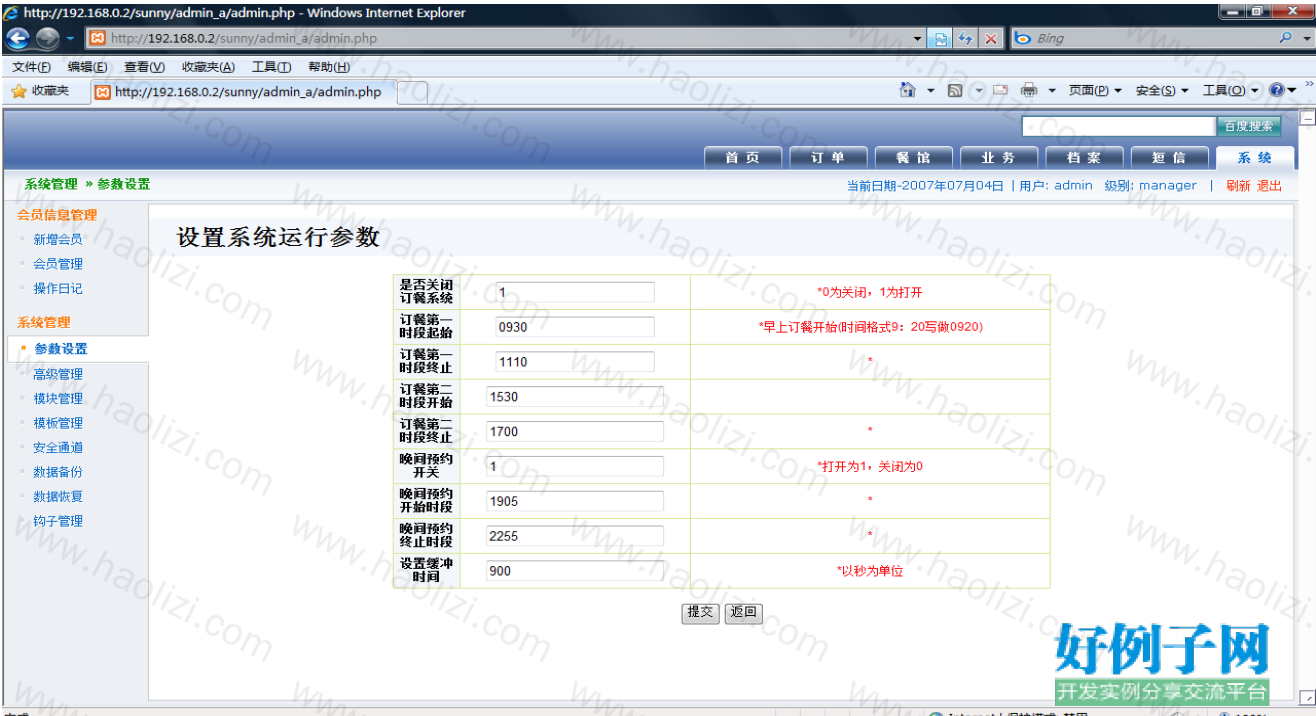Open 数据恢复 in the sidebar
The width and height of the screenshot is (1316, 716).
(58, 496)
